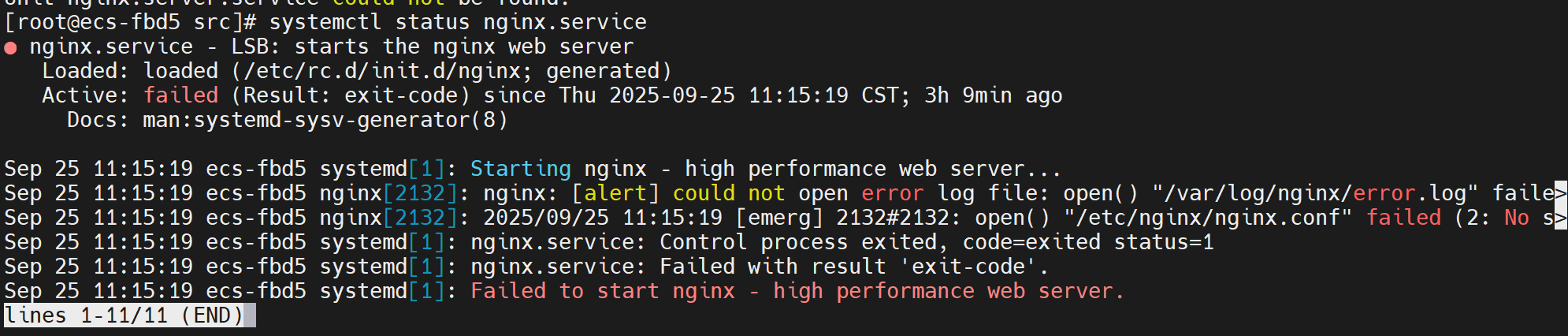Click the "3h 9min ago" elapsed time
The height and width of the screenshot is (336, 1568).
coord(993,95)
